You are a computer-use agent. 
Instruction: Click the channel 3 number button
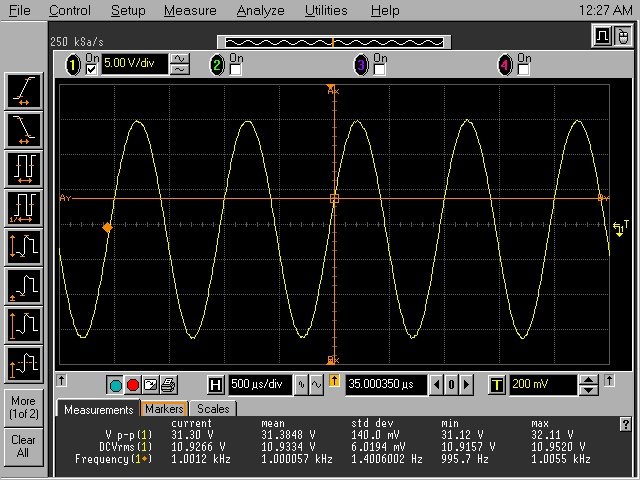[x=361, y=65]
